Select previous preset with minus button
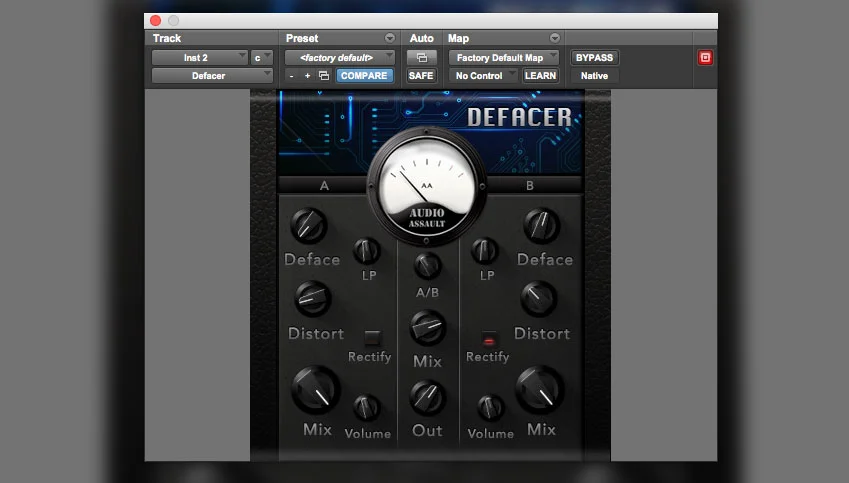 (291, 76)
